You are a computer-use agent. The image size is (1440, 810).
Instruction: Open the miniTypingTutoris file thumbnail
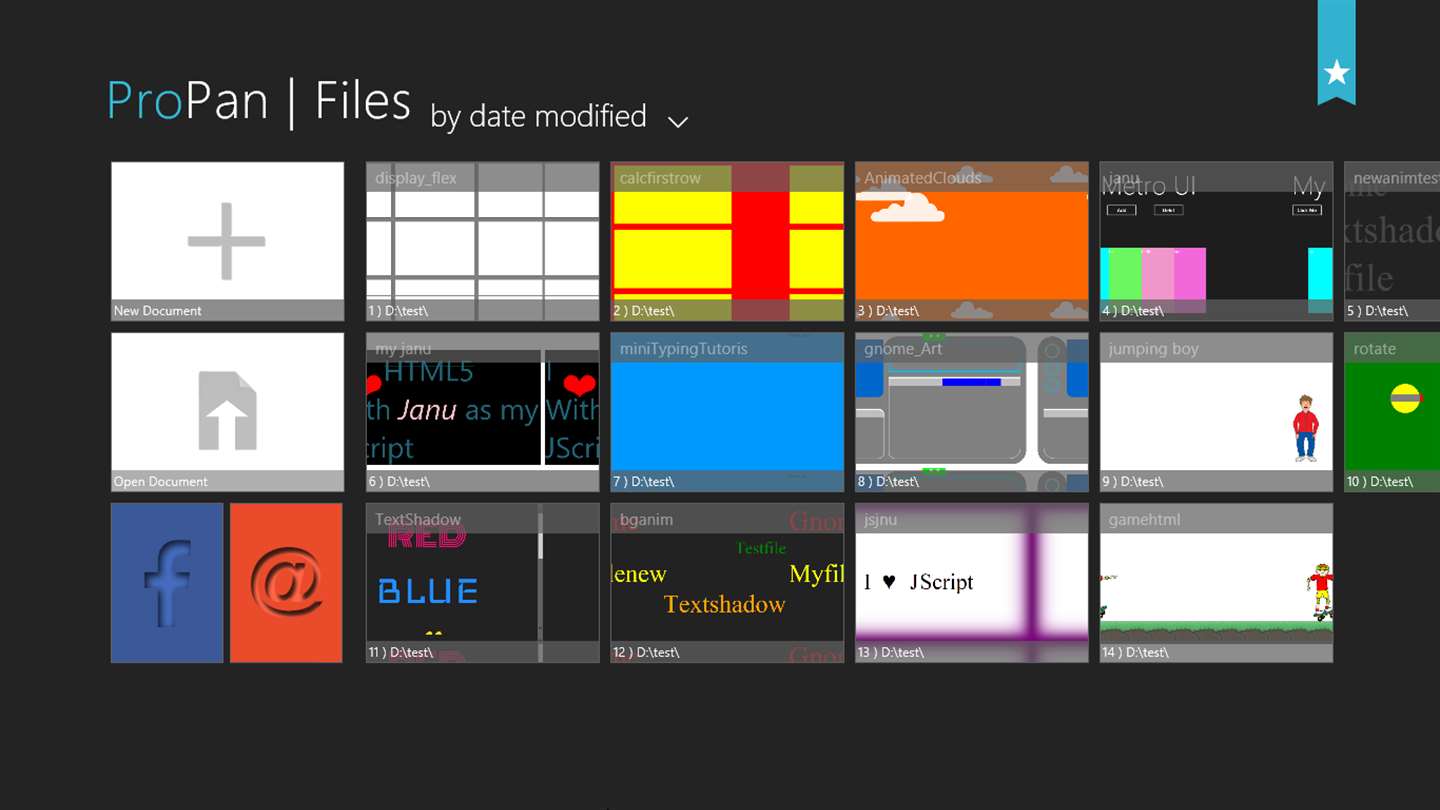click(727, 412)
